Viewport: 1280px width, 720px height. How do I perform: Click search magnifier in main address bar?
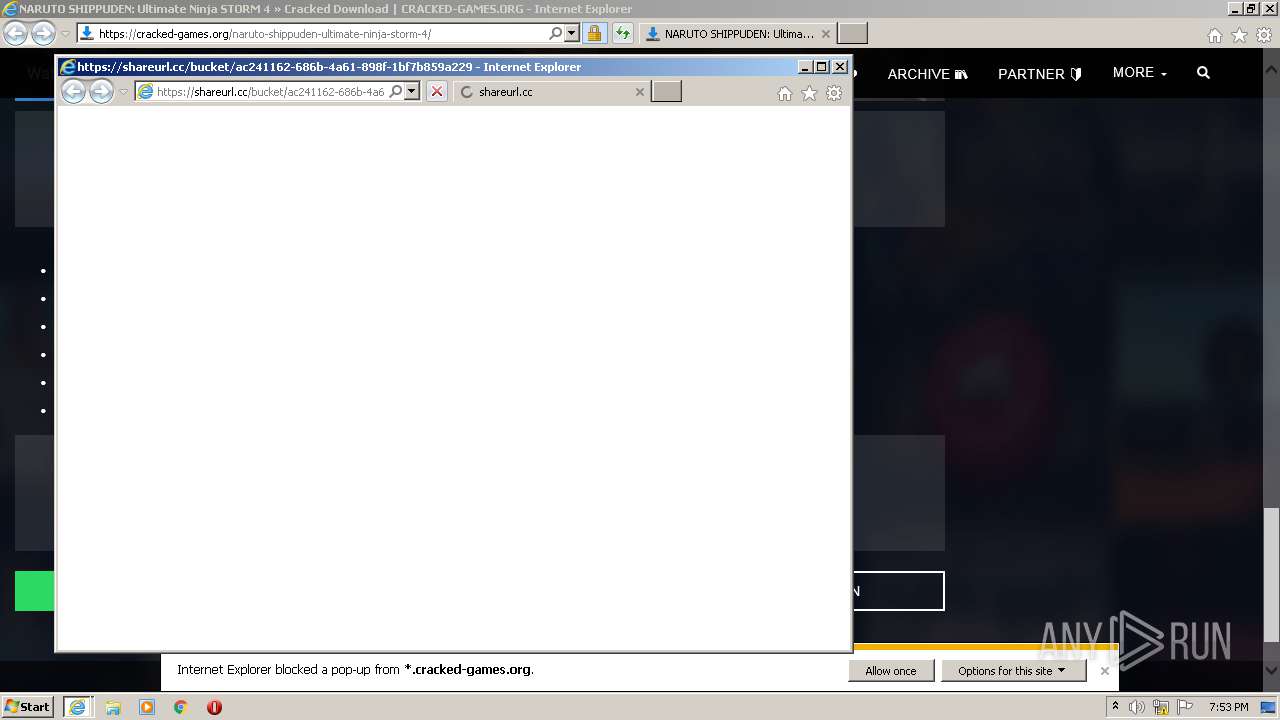click(556, 34)
